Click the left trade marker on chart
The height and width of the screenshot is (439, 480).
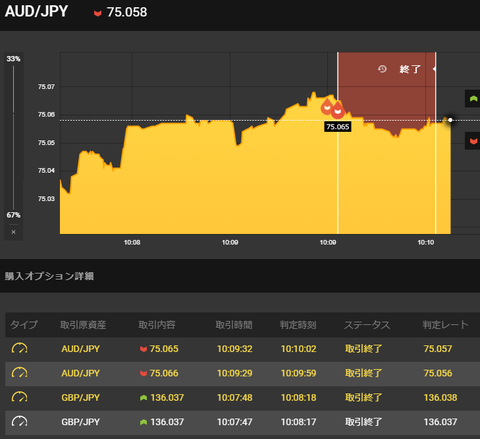327,107
